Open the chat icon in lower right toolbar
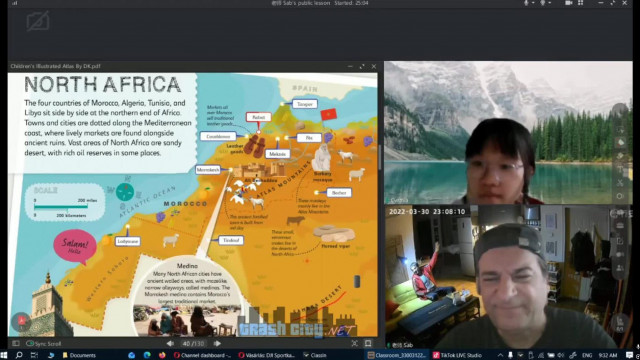This screenshot has width=640, height=360. pyautogui.click(x=620, y=254)
